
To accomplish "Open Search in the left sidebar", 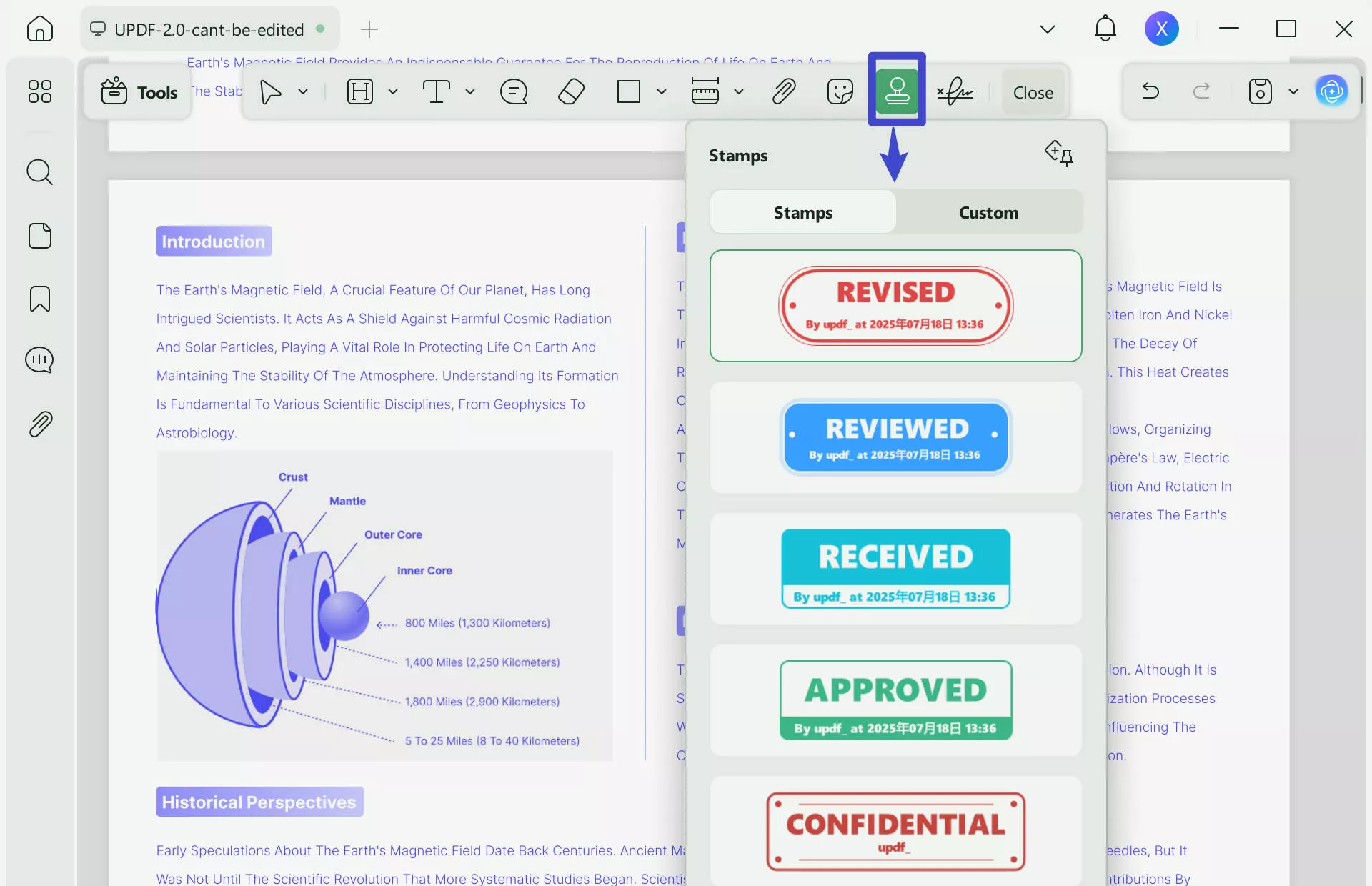I will (x=39, y=172).
